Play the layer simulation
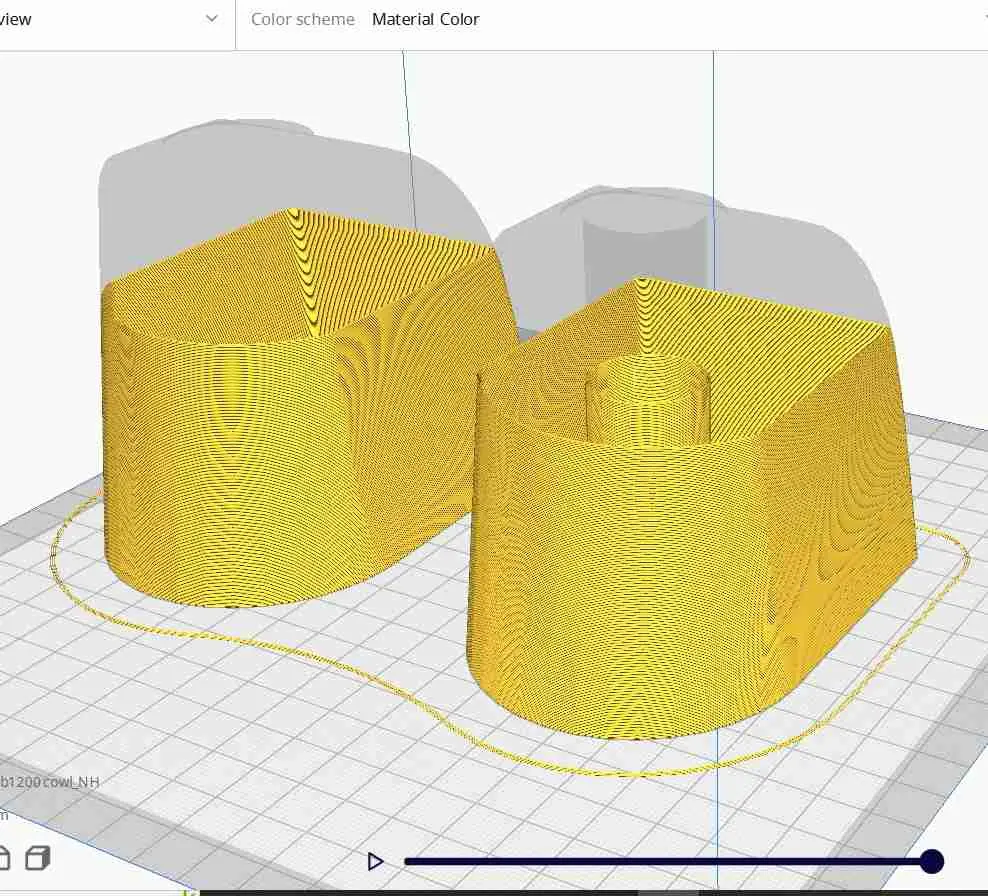This screenshot has width=988, height=896. [x=376, y=861]
